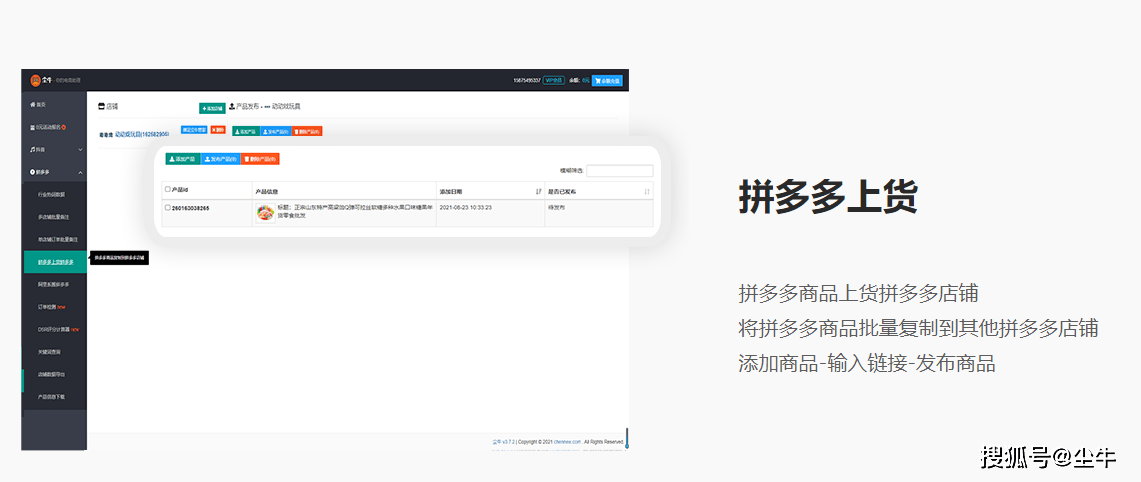Click the green 添加产品 button in the popup card
Image resolution: width=1141 pixels, height=482 pixels.
pyautogui.click(x=183, y=159)
